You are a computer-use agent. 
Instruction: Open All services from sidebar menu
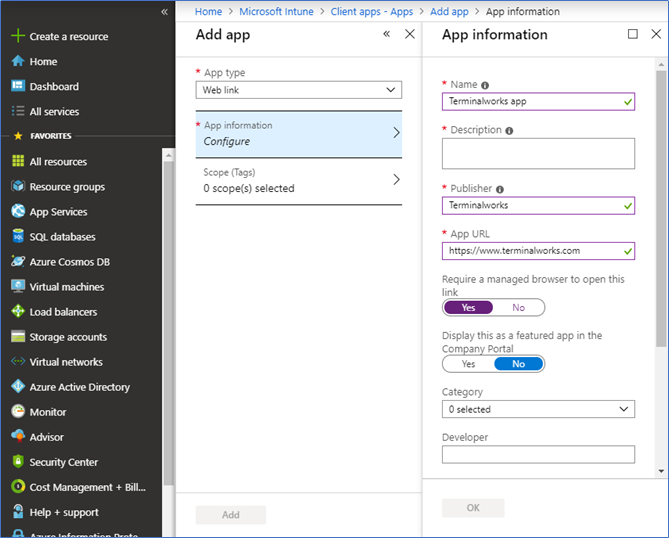click(54, 111)
